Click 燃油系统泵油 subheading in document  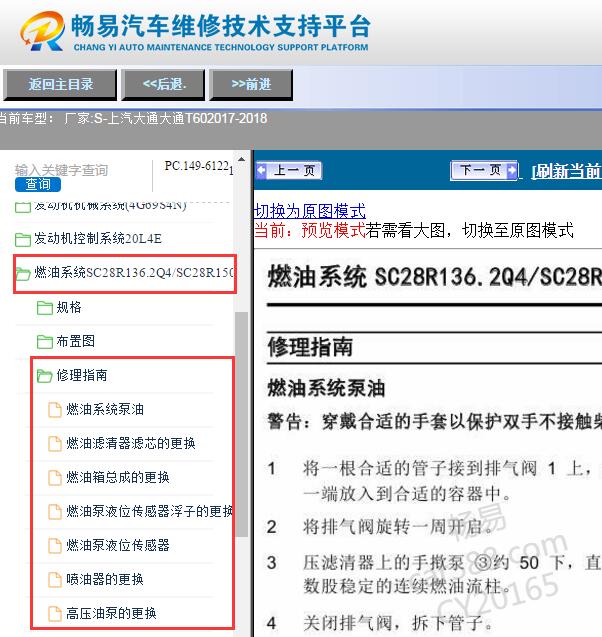(326, 388)
